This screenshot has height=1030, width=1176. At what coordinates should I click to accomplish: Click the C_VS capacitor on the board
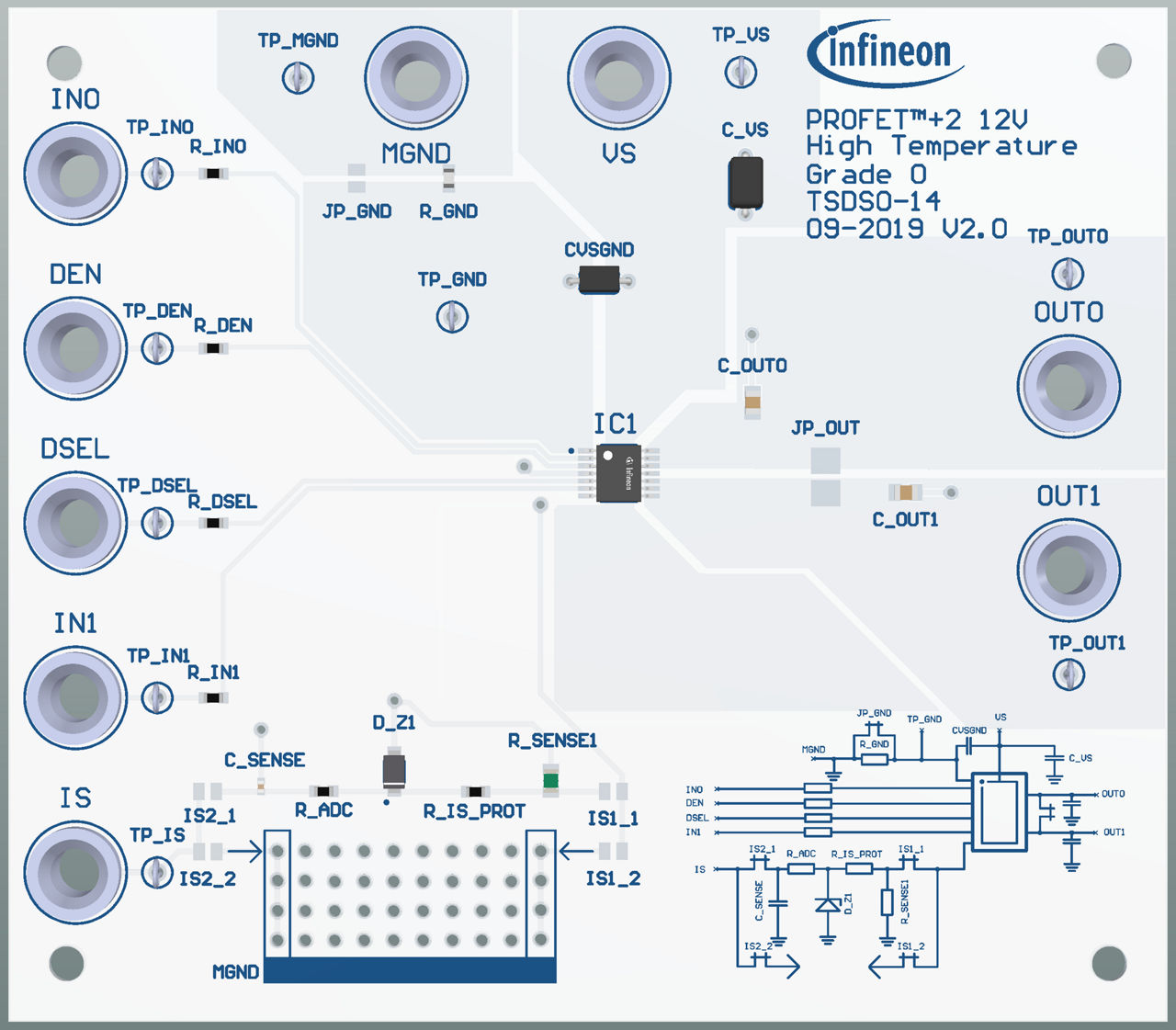point(746,183)
